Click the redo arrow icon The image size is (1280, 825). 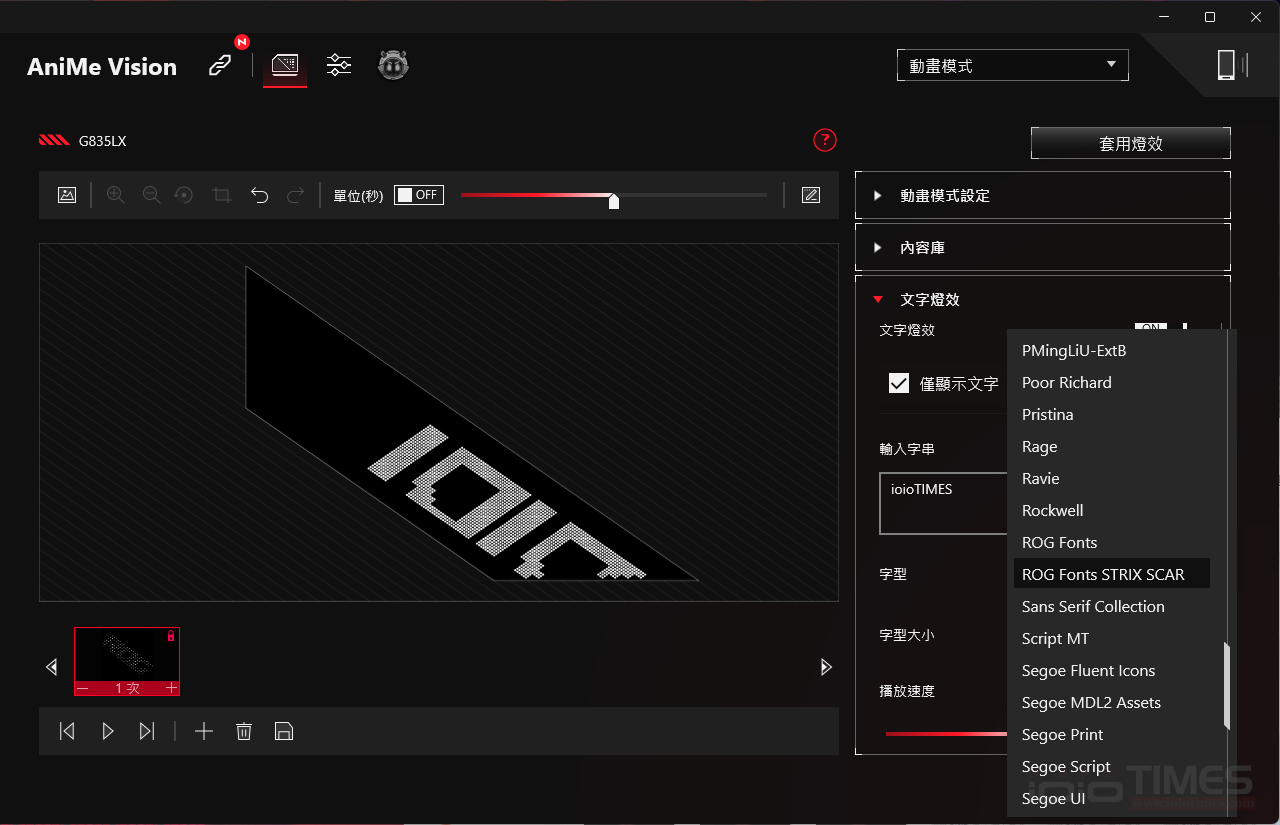pos(295,195)
